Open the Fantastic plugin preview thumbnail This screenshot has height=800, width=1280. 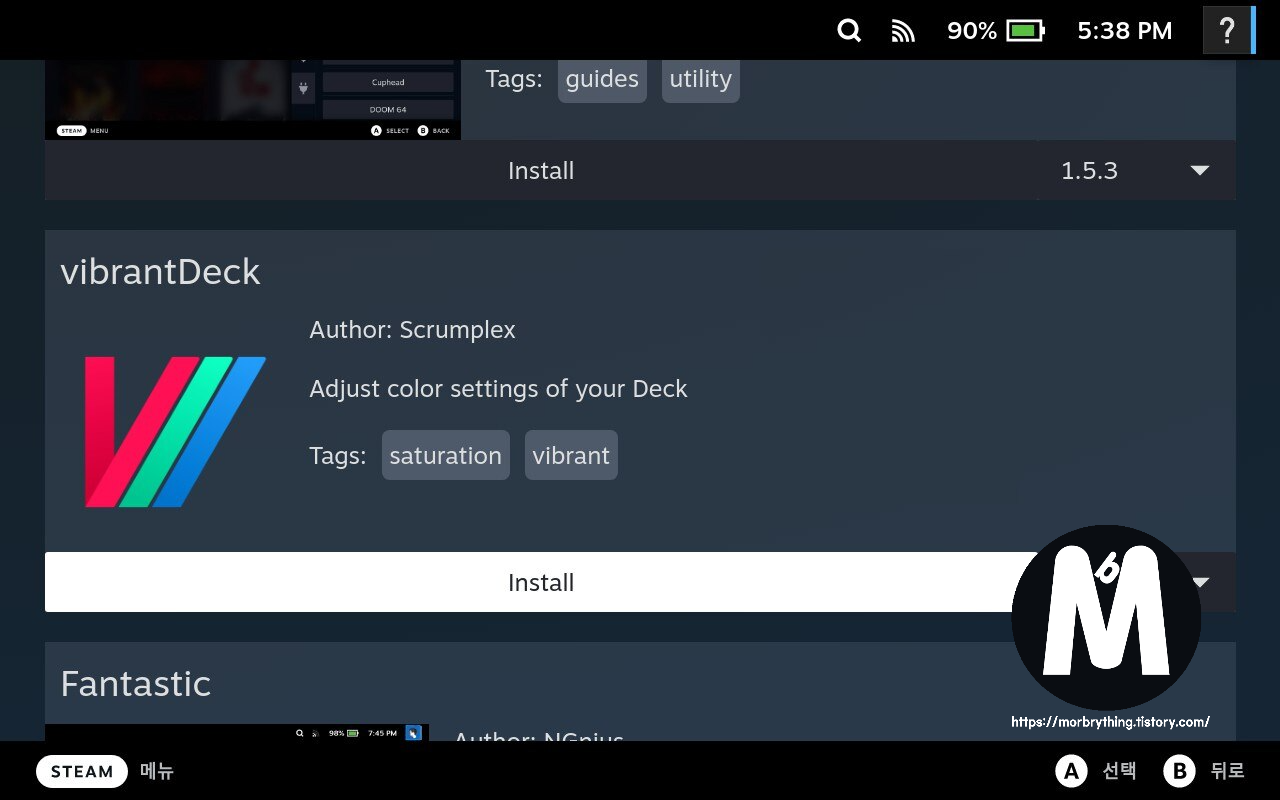tap(237, 732)
